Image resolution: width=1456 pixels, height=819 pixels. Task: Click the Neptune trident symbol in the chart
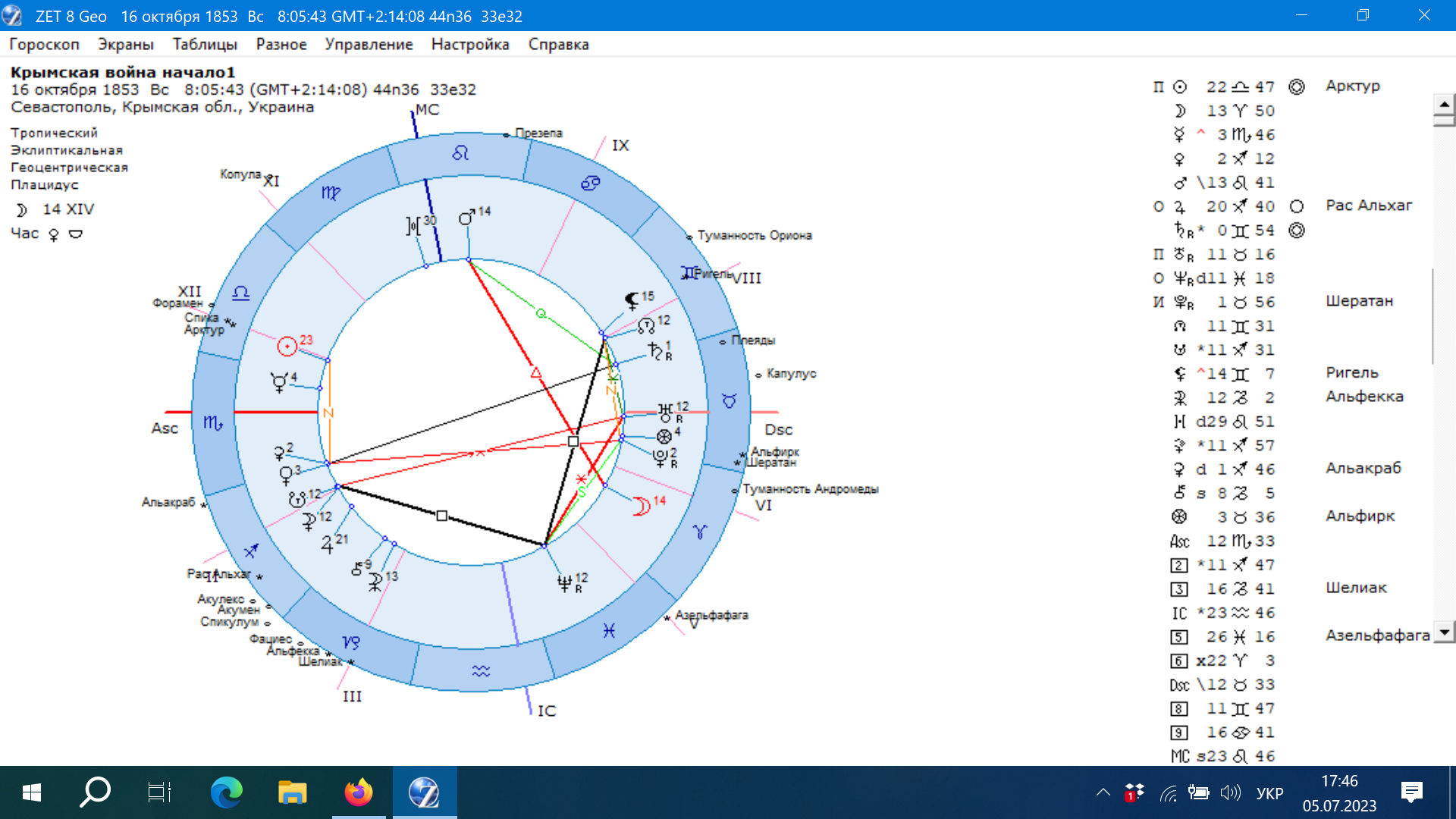[x=564, y=582]
